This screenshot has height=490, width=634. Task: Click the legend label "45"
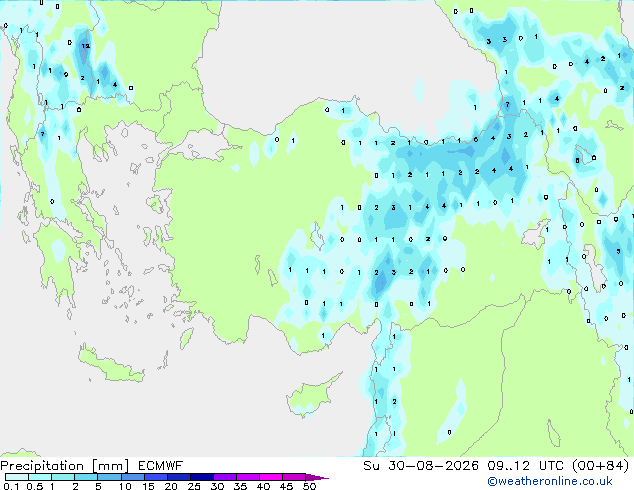click(286, 486)
